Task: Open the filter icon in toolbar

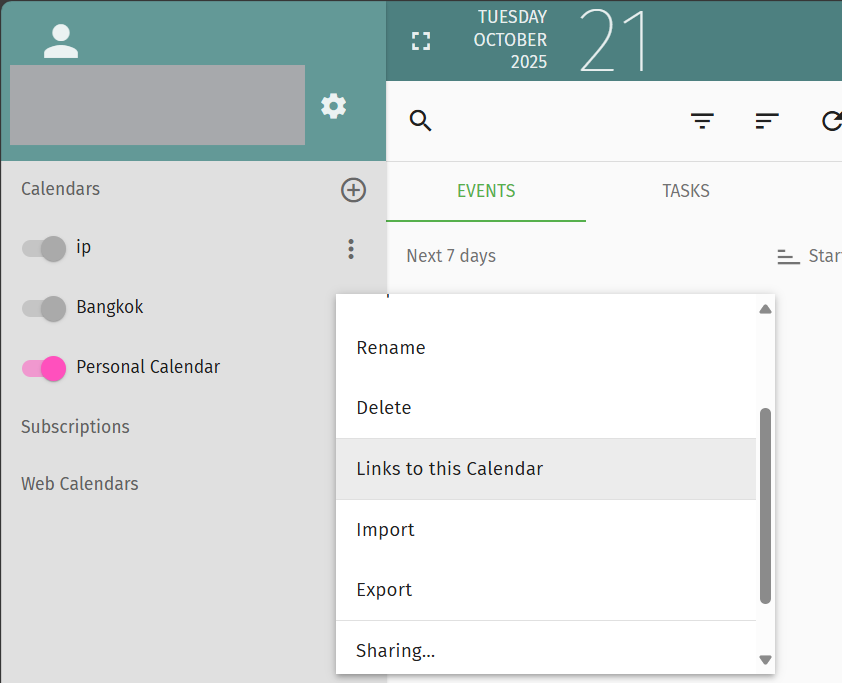Action: tap(703, 121)
